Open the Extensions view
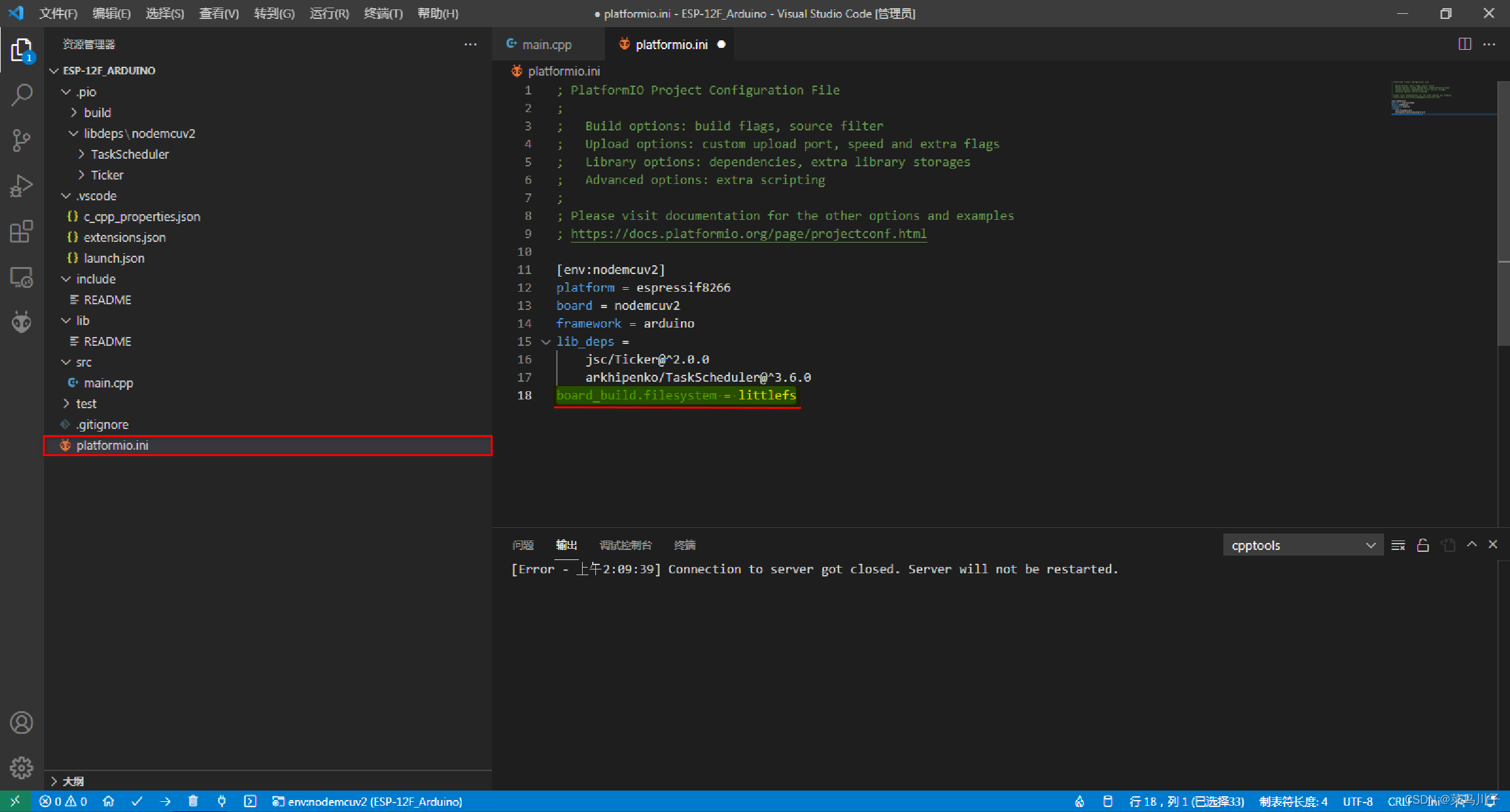Screen dimensions: 1510x812 [21, 231]
